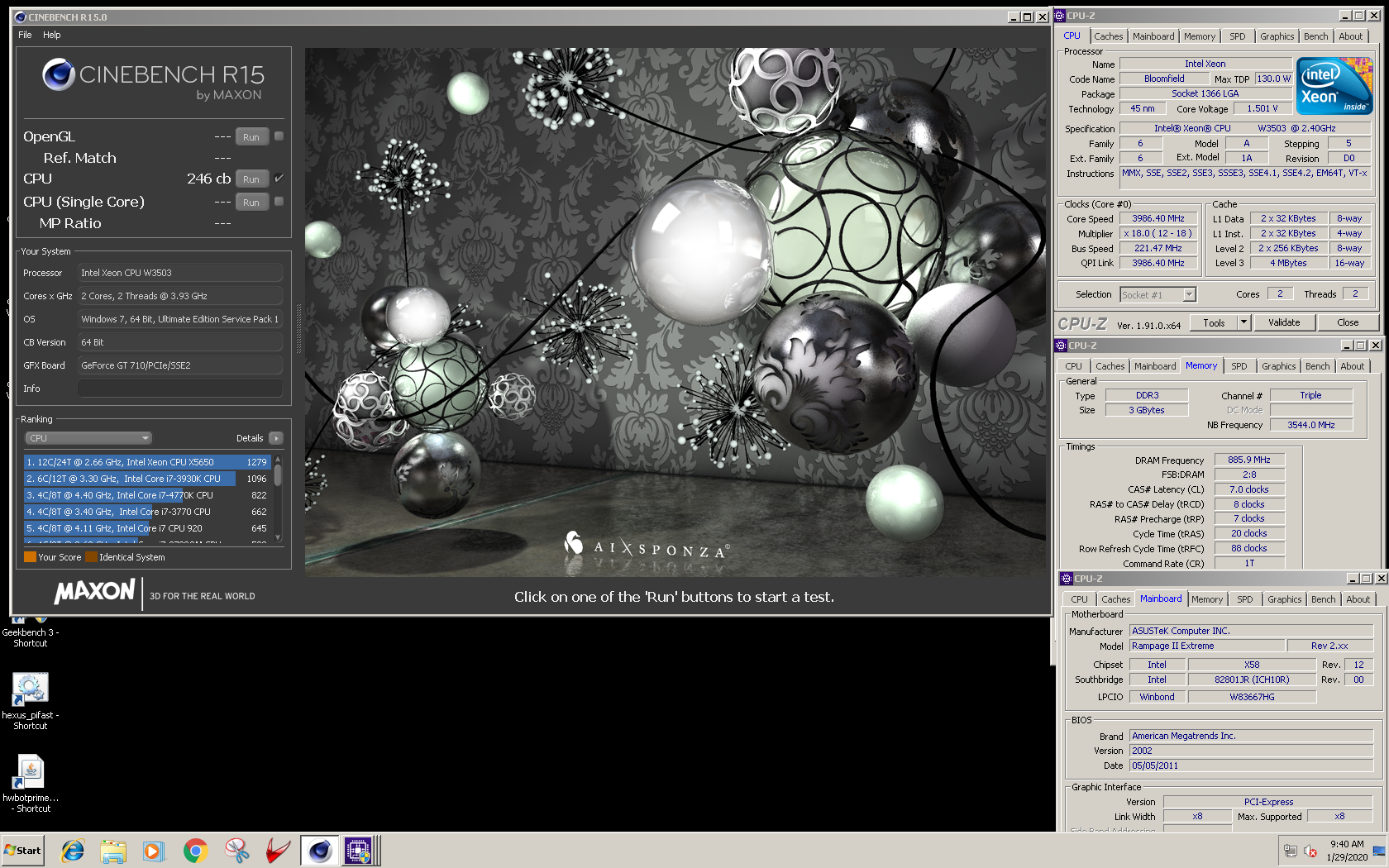Screen dimensions: 1389x868
Task: Click the ranking list scrollbar thumb
Action: 278,475
